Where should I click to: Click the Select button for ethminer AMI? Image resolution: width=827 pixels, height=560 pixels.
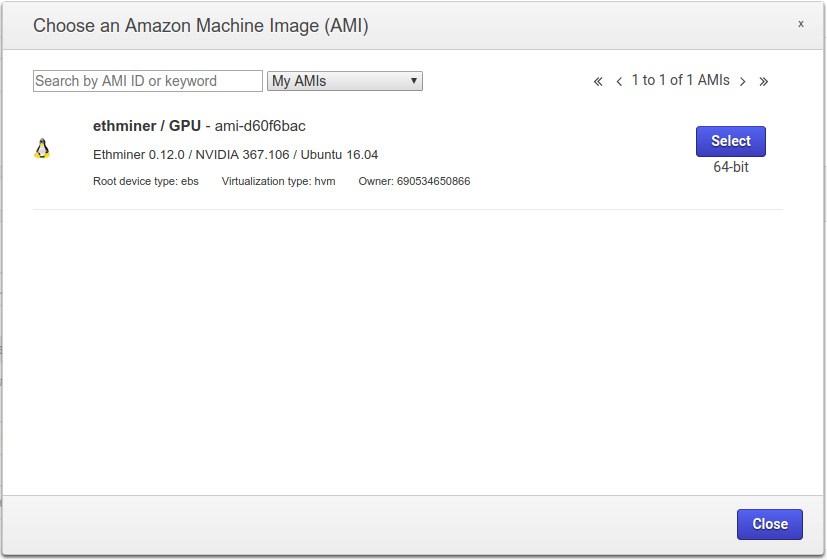730,141
